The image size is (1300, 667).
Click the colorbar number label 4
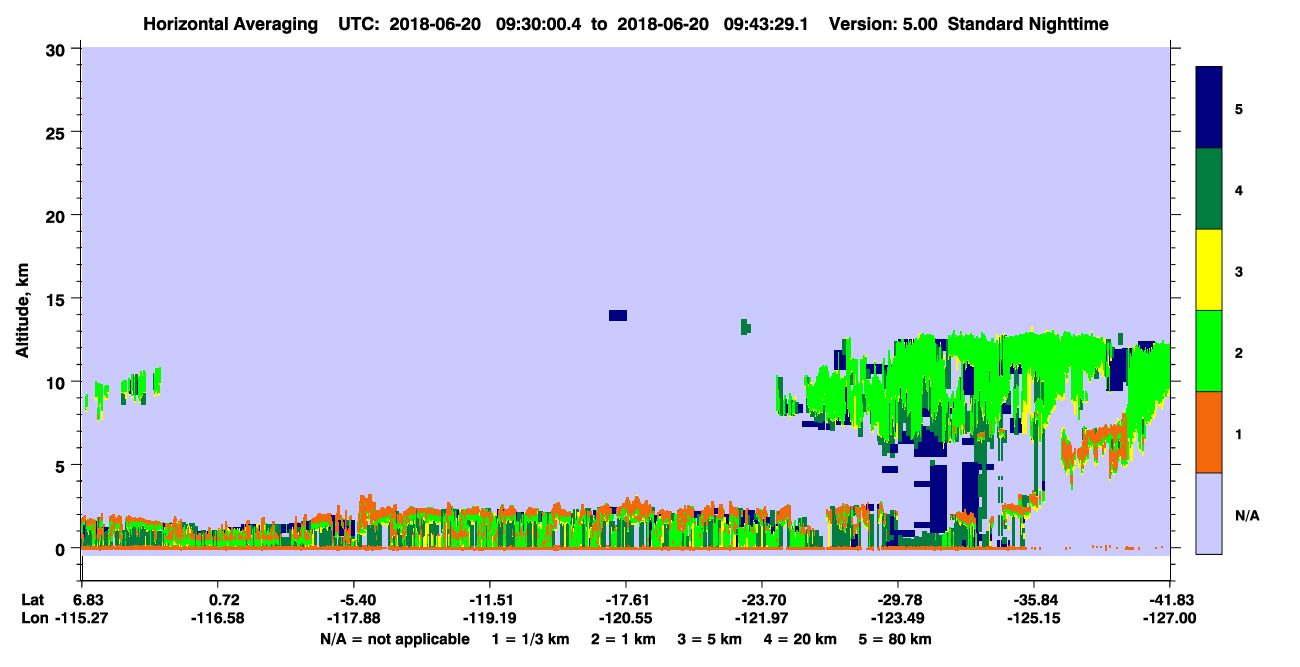coord(1239,189)
